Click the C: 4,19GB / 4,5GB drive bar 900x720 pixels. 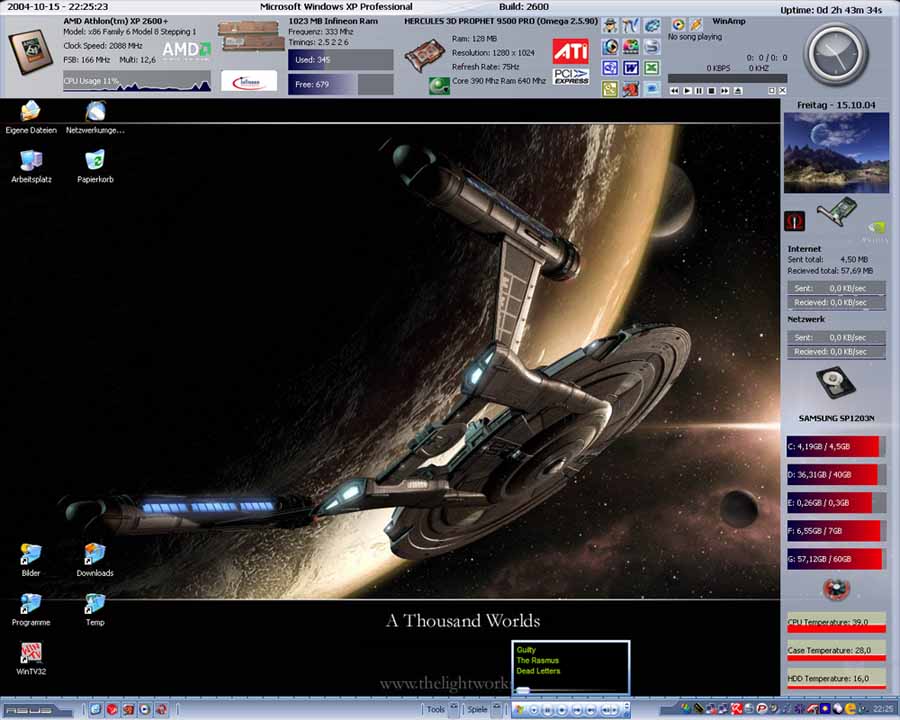pos(836,446)
